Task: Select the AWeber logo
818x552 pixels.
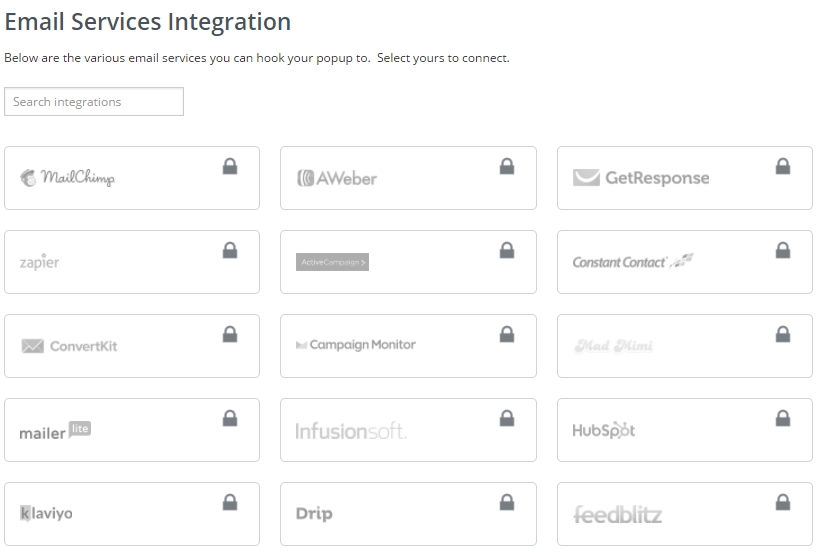Action: 336,178
